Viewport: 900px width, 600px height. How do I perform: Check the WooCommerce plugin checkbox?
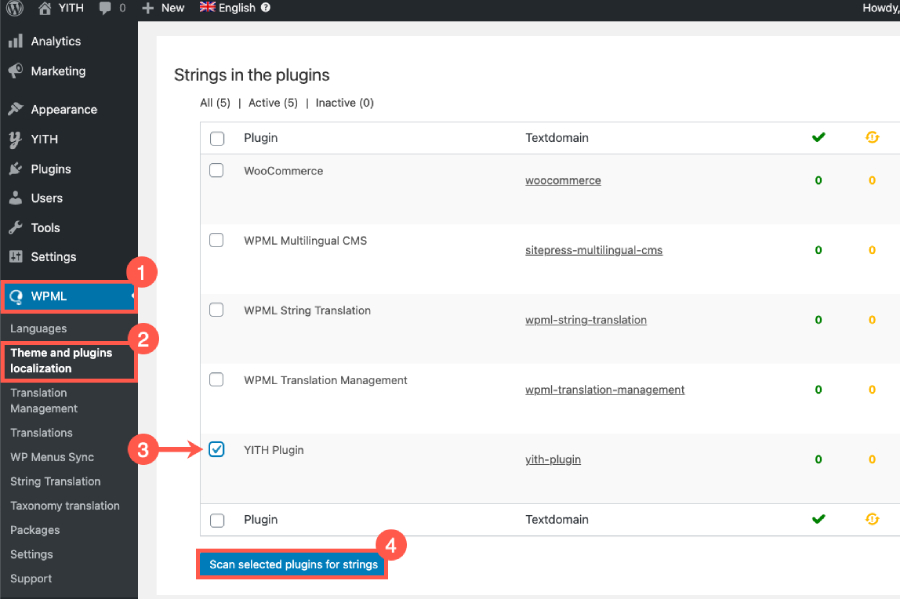point(216,170)
